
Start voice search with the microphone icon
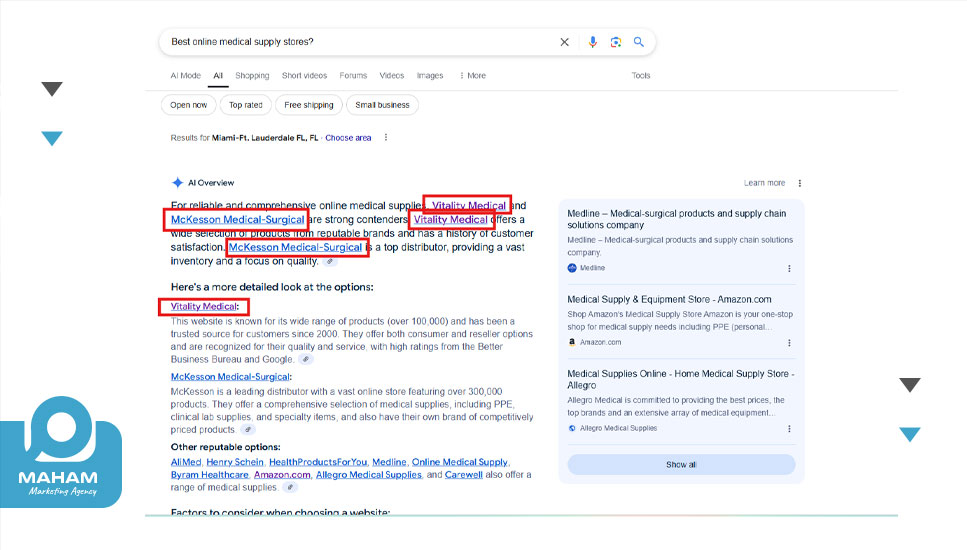point(592,42)
